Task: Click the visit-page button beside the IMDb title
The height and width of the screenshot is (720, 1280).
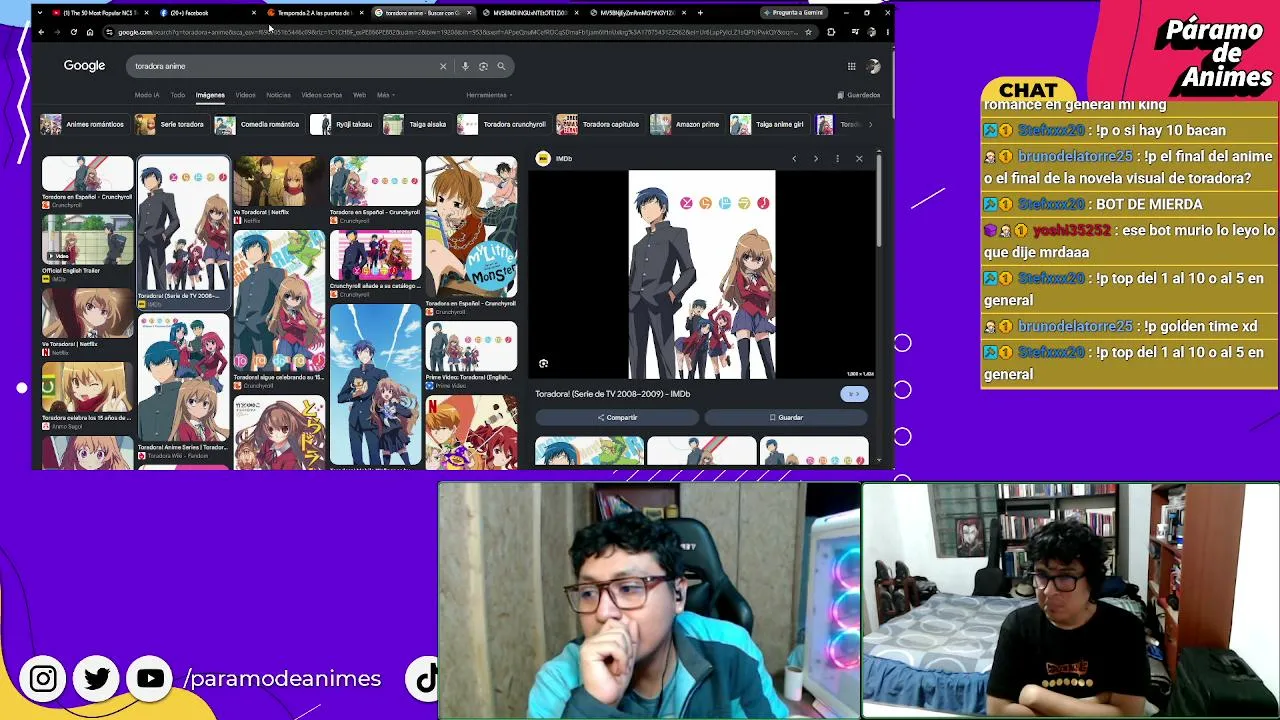Action: click(854, 394)
